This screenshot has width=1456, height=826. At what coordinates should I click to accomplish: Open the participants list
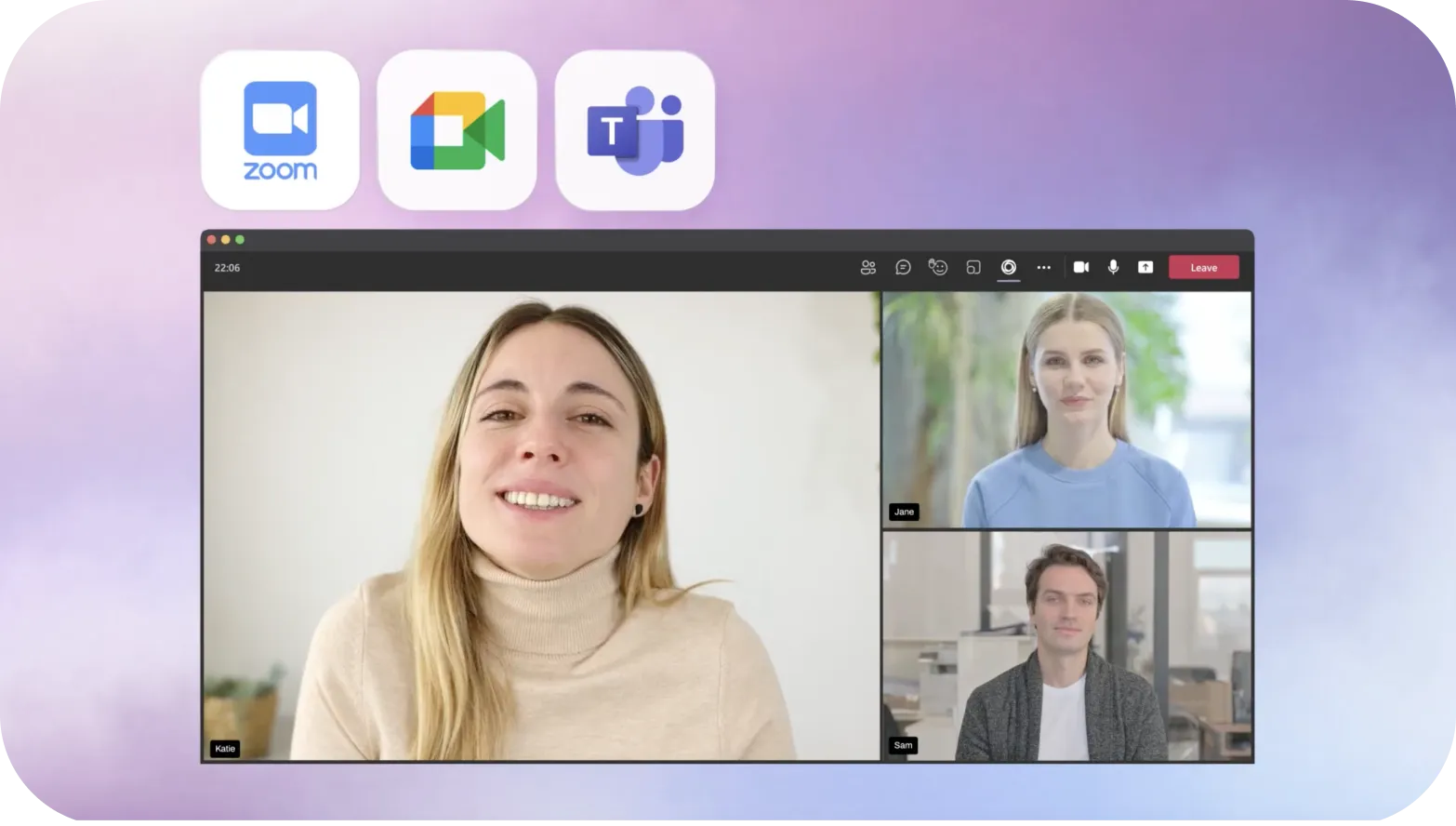point(868,267)
